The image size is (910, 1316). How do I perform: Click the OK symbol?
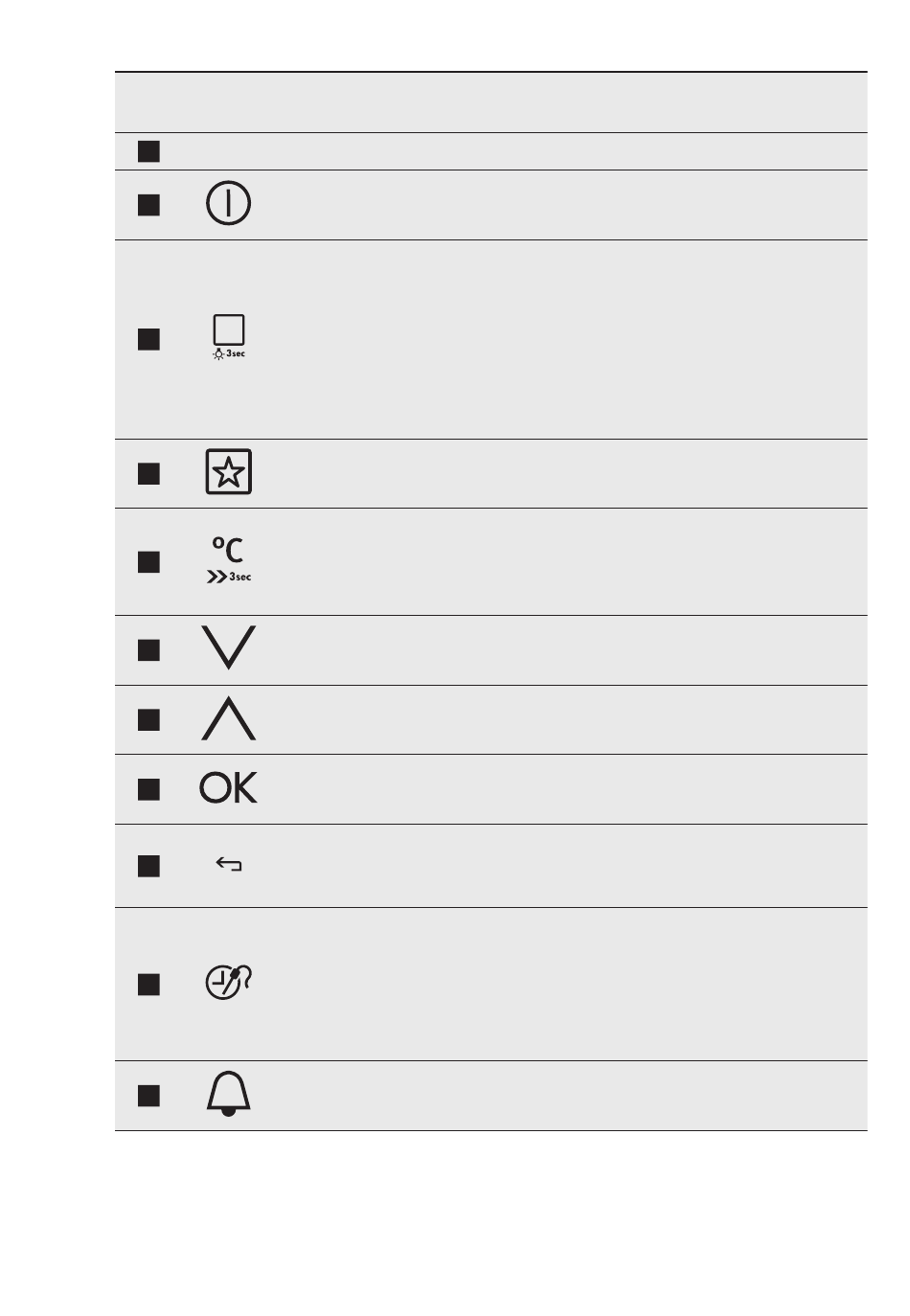[x=229, y=787]
